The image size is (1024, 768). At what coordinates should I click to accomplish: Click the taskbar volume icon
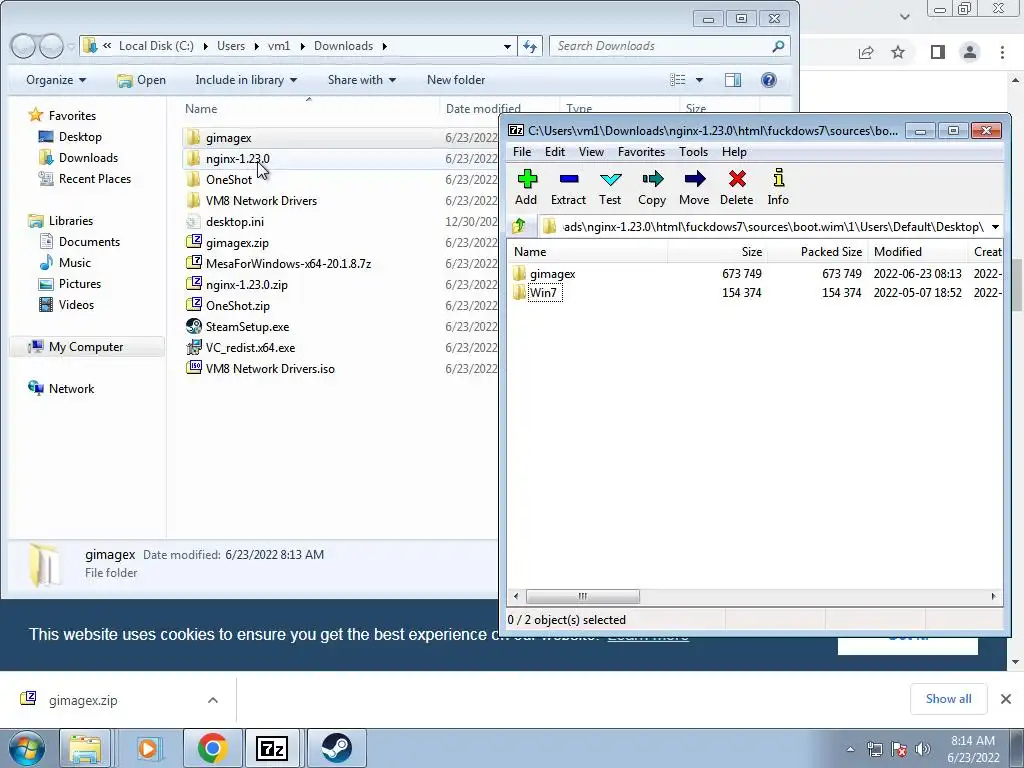(x=922, y=749)
